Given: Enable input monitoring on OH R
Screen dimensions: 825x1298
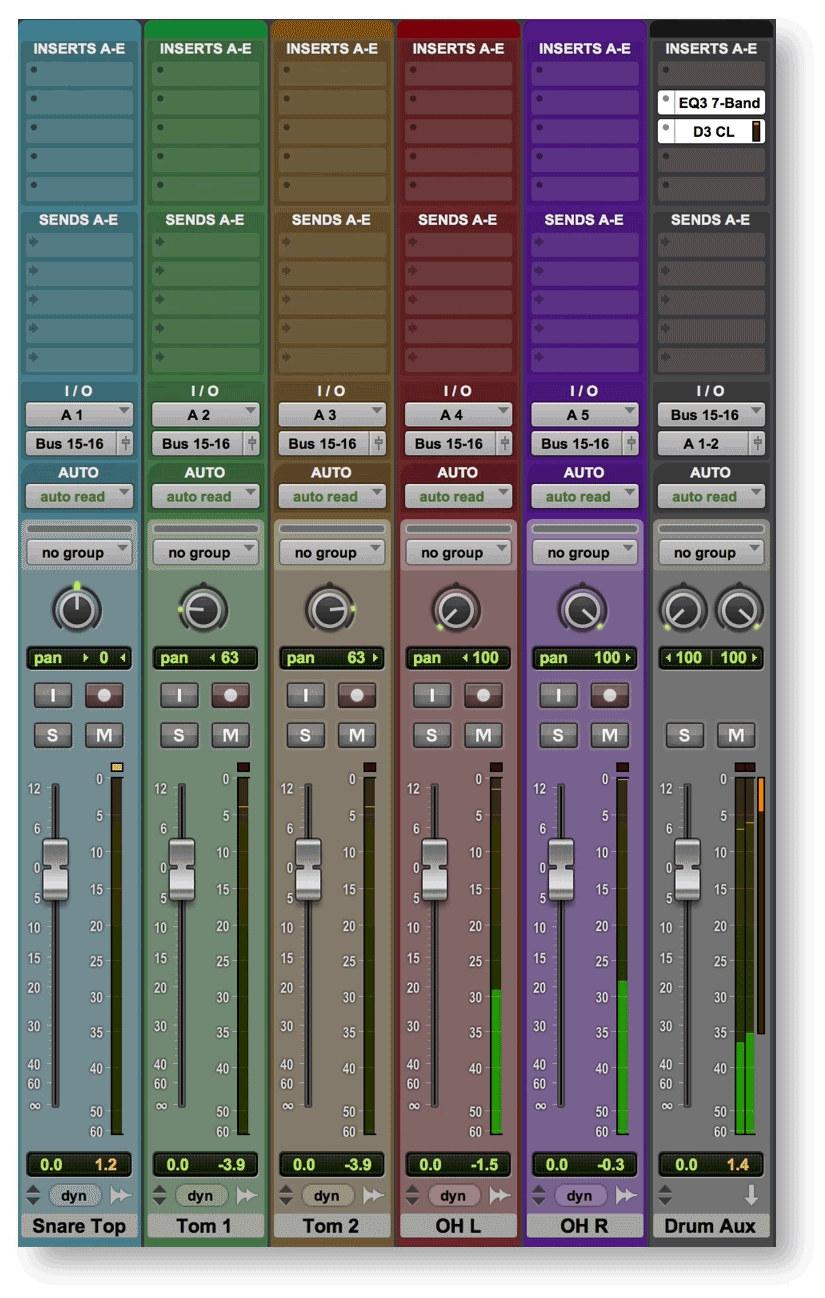Looking at the screenshot, I should [x=558, y=695].
